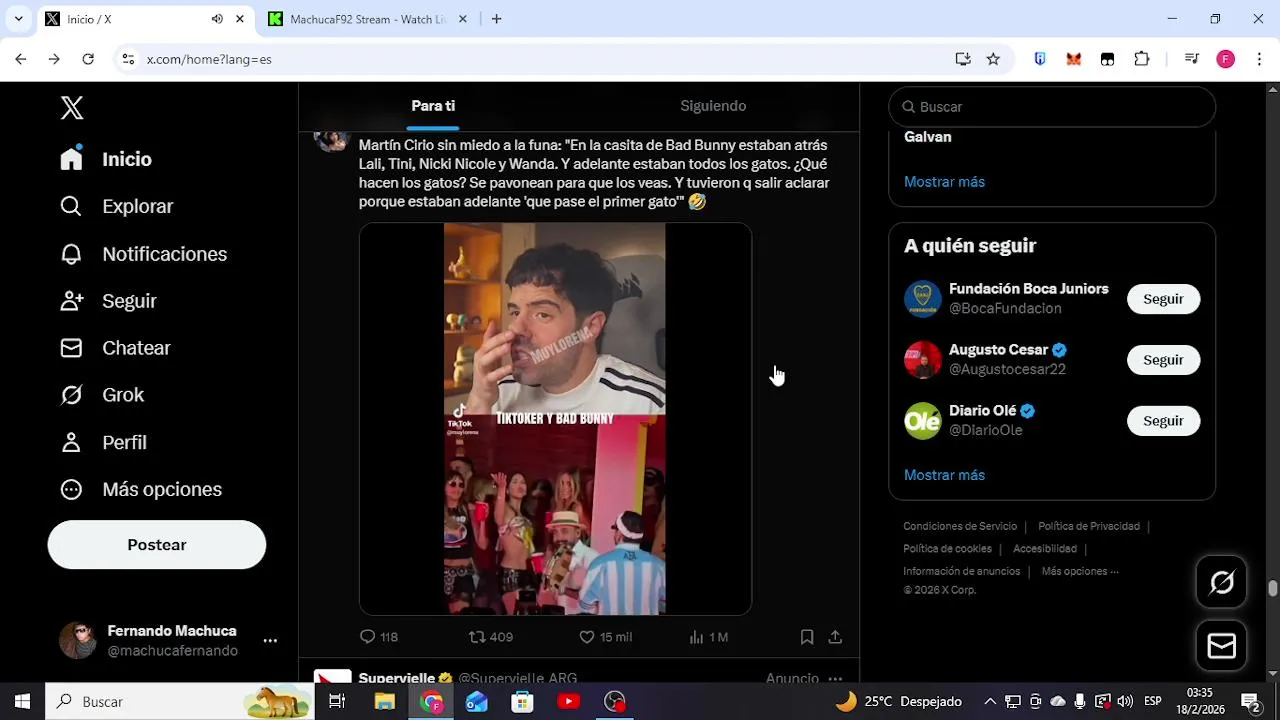This screenshot has height=720, width=1280.
Task: Open the browser tab search dropdown
Action: 18,19
